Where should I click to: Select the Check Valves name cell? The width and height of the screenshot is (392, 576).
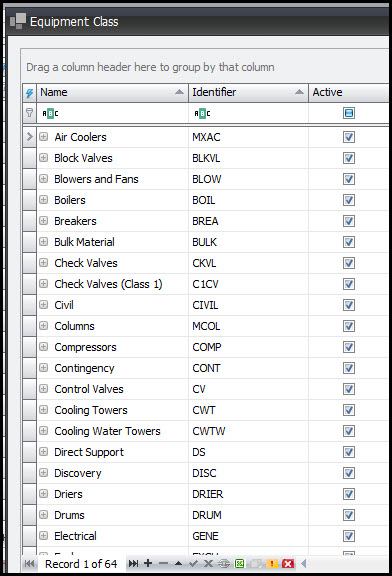pos(112,263)
